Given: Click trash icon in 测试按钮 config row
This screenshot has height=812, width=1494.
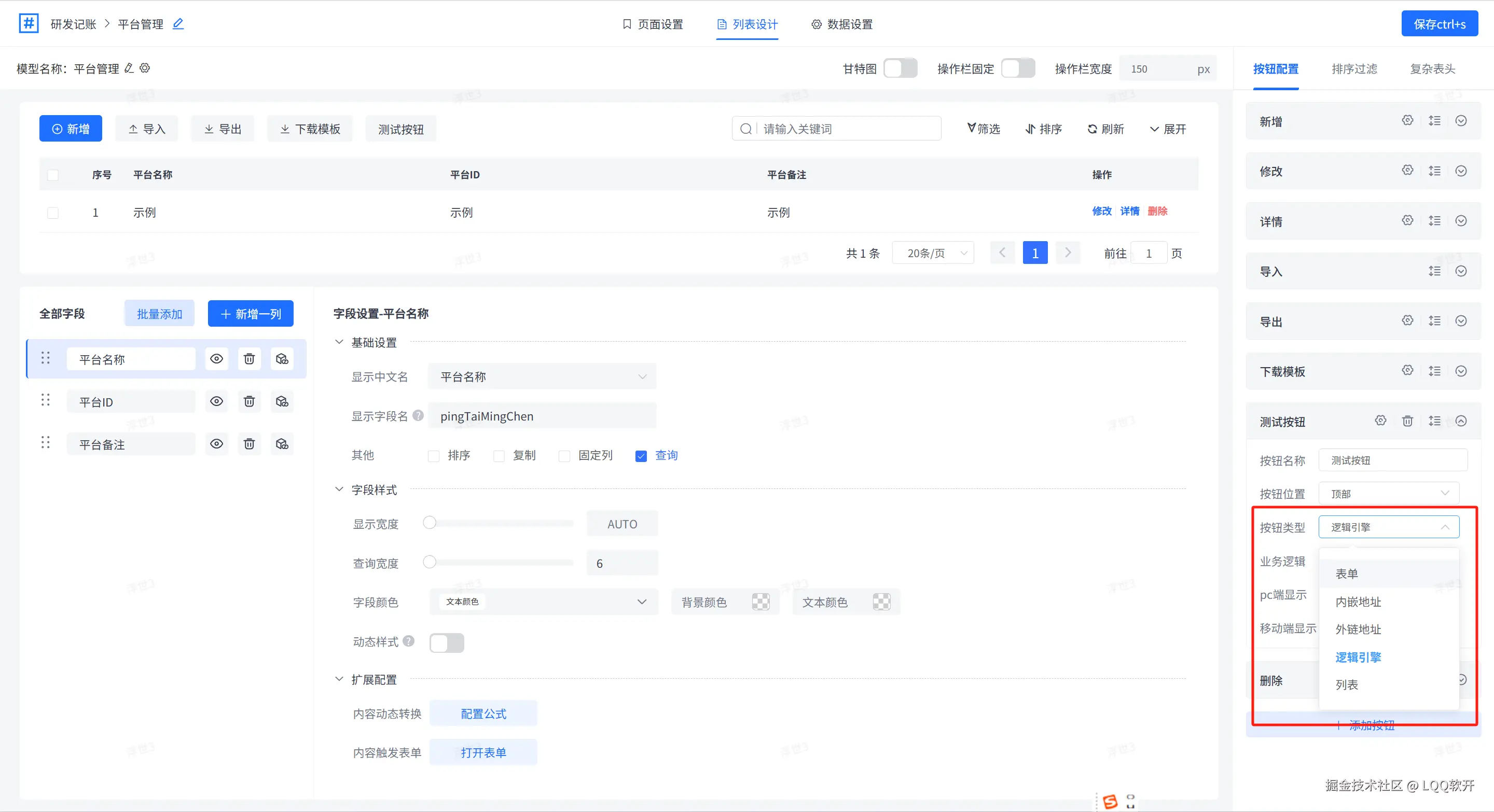Looking at the screenshot, I should click(x=1407, y=421).
